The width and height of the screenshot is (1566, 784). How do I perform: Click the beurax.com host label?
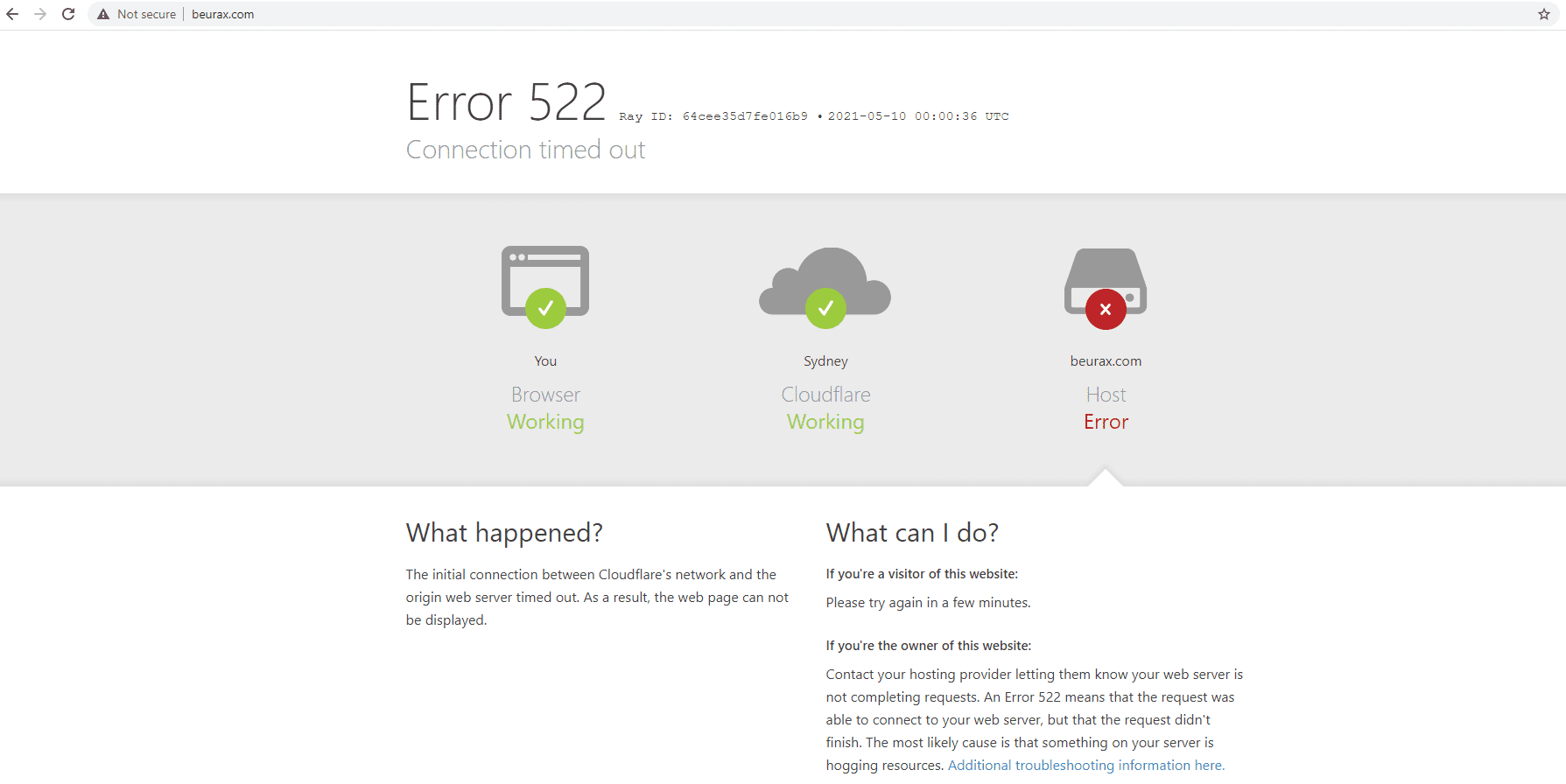click(x=1106, y=360)
